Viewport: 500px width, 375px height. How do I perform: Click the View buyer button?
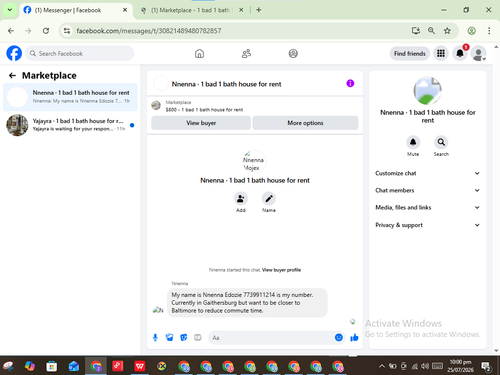pyautogui.click(x=201, y=123)
